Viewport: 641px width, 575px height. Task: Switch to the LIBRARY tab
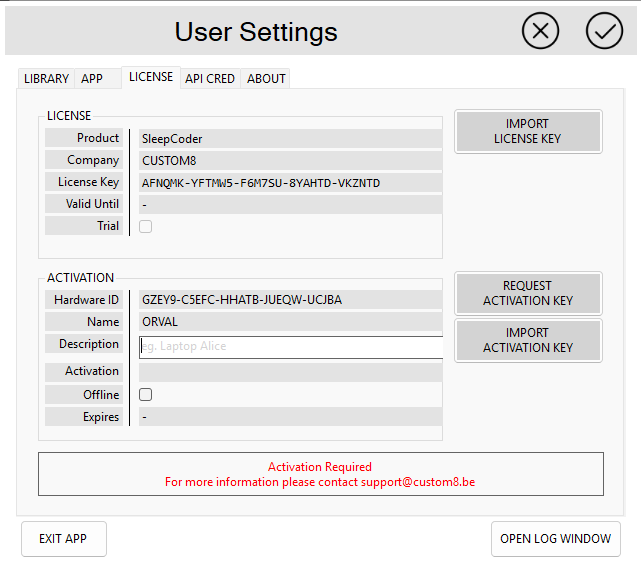click(46, 79)
